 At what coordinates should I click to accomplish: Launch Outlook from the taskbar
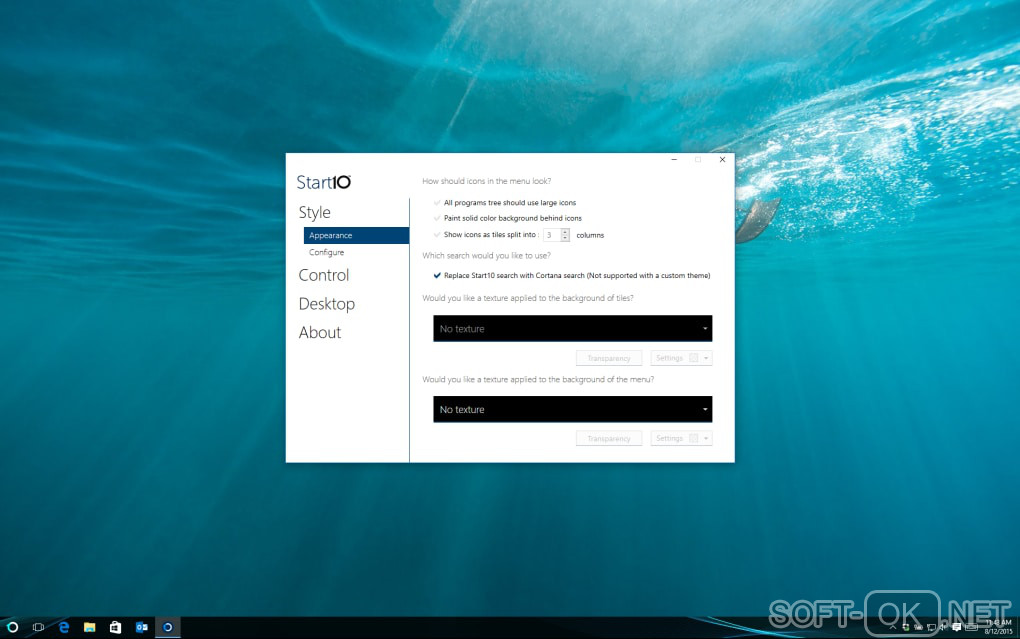click(141, 627)
